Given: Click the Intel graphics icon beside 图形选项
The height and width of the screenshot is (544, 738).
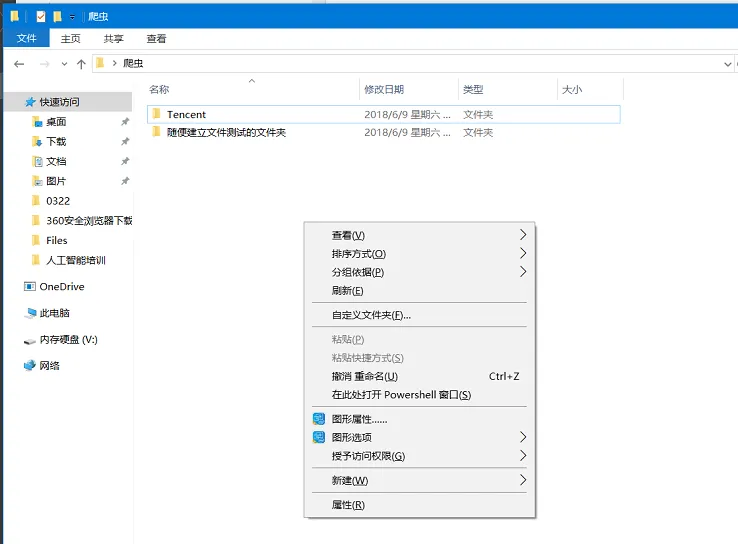Looking at the screenshot, I should (x=319, y=437).
